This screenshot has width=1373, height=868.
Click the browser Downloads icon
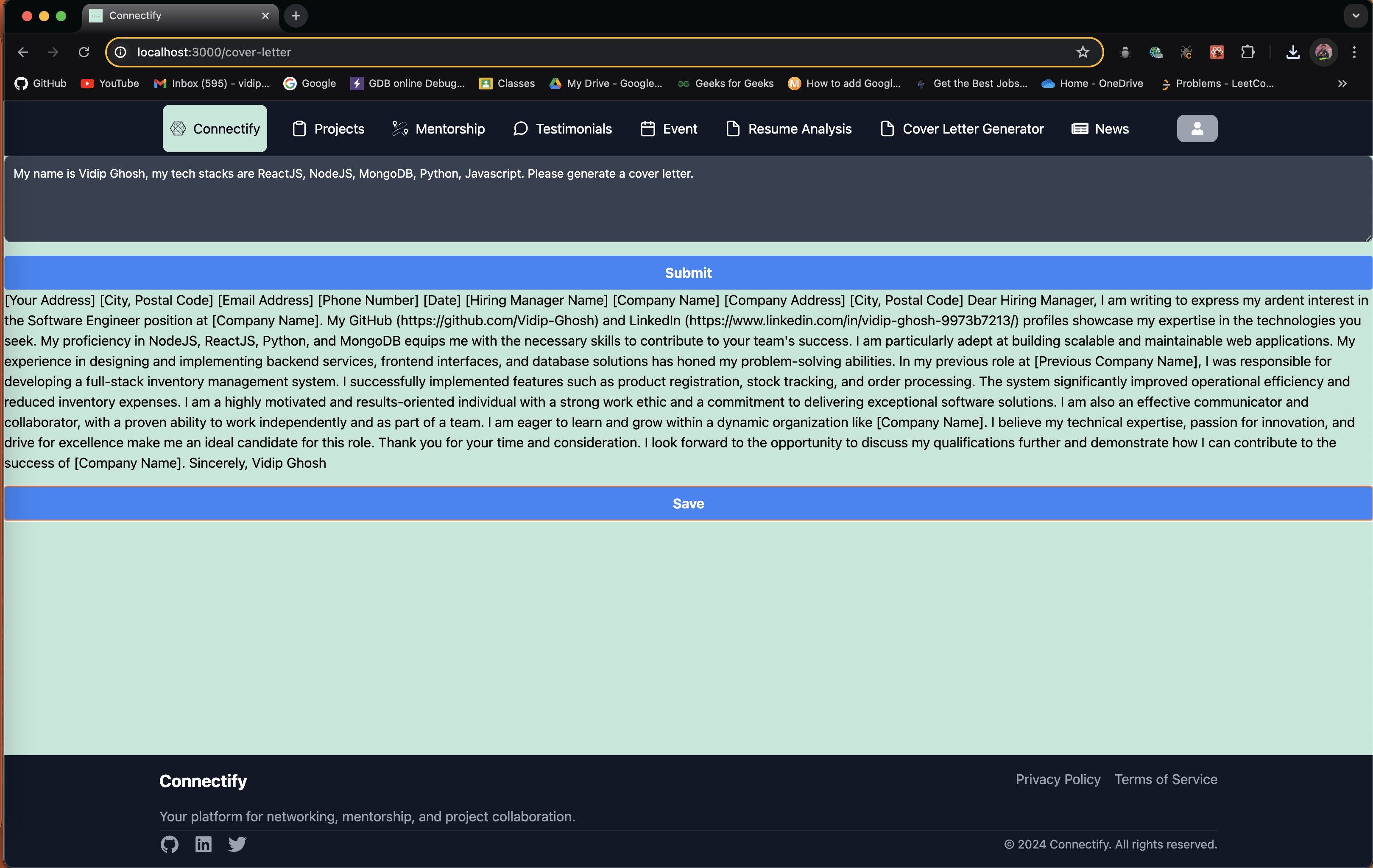pyautogui.click(x=1292, y=53)
